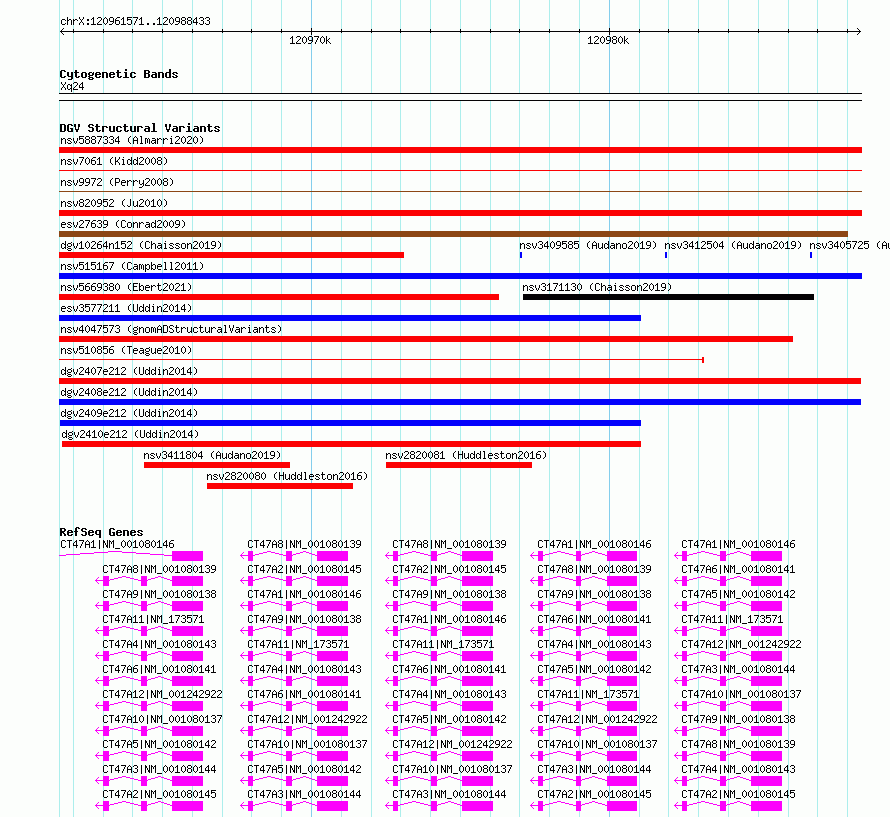Click CT47A8 label heading the second gene column
Image resolution: width=890 pixels, height=817 pixels.
tap(304, 544)
